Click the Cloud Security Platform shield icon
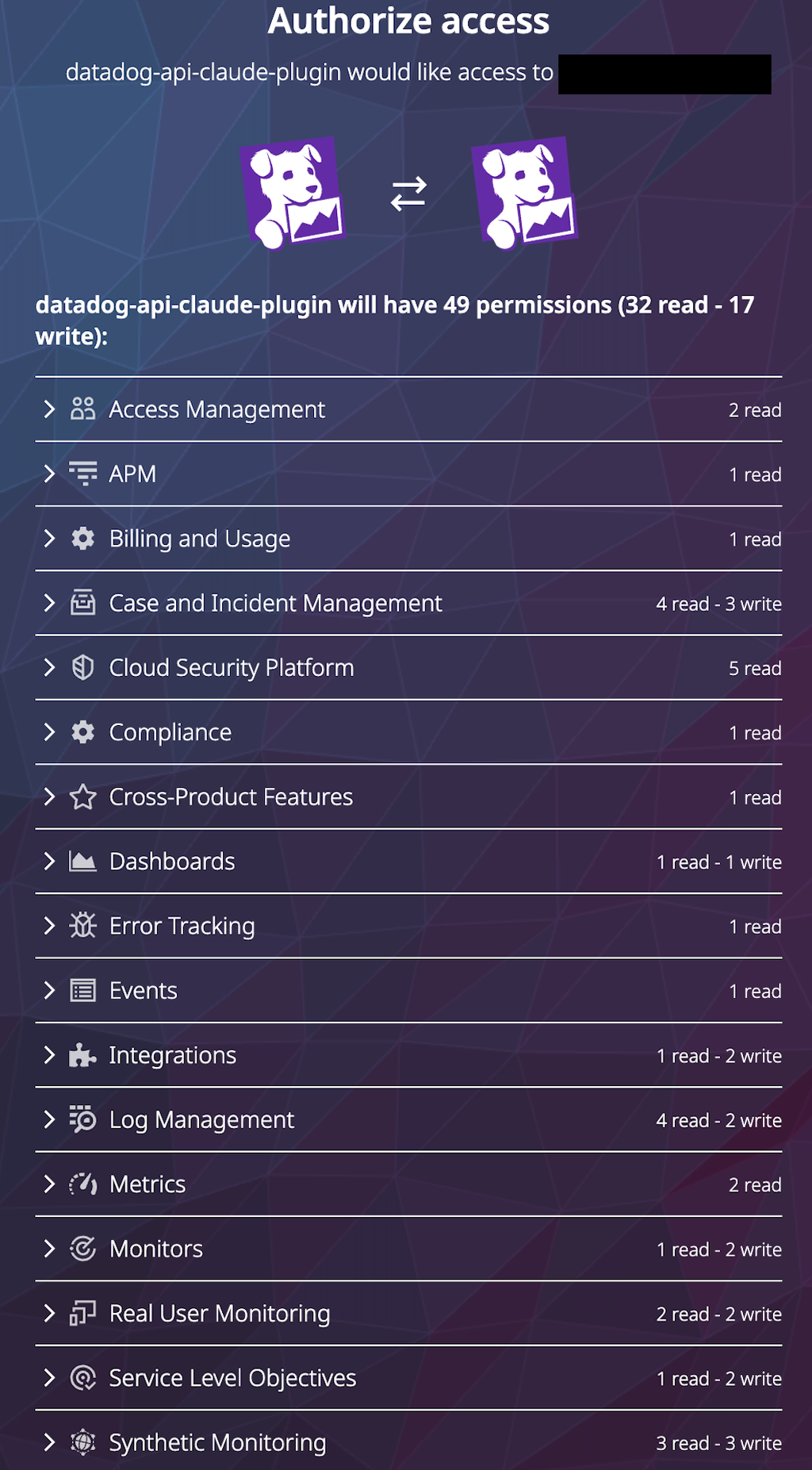Image resolution: width=812 pixels, height=1470 pixels. (82, 668)
